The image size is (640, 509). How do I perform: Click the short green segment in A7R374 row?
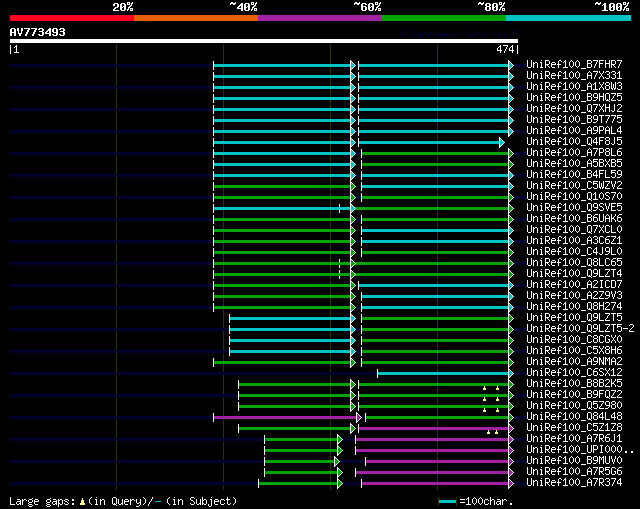coord(300,484)
